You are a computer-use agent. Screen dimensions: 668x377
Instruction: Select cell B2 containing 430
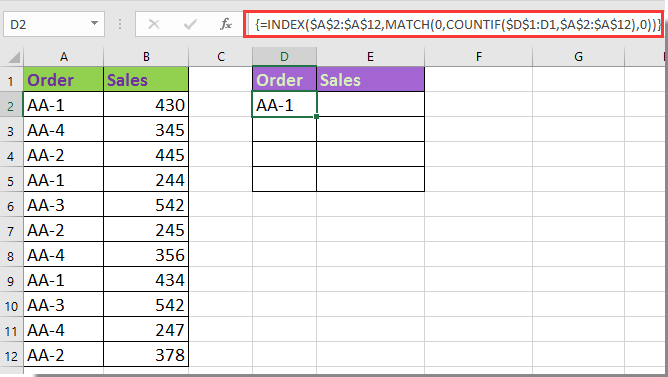tap(146, 105)
